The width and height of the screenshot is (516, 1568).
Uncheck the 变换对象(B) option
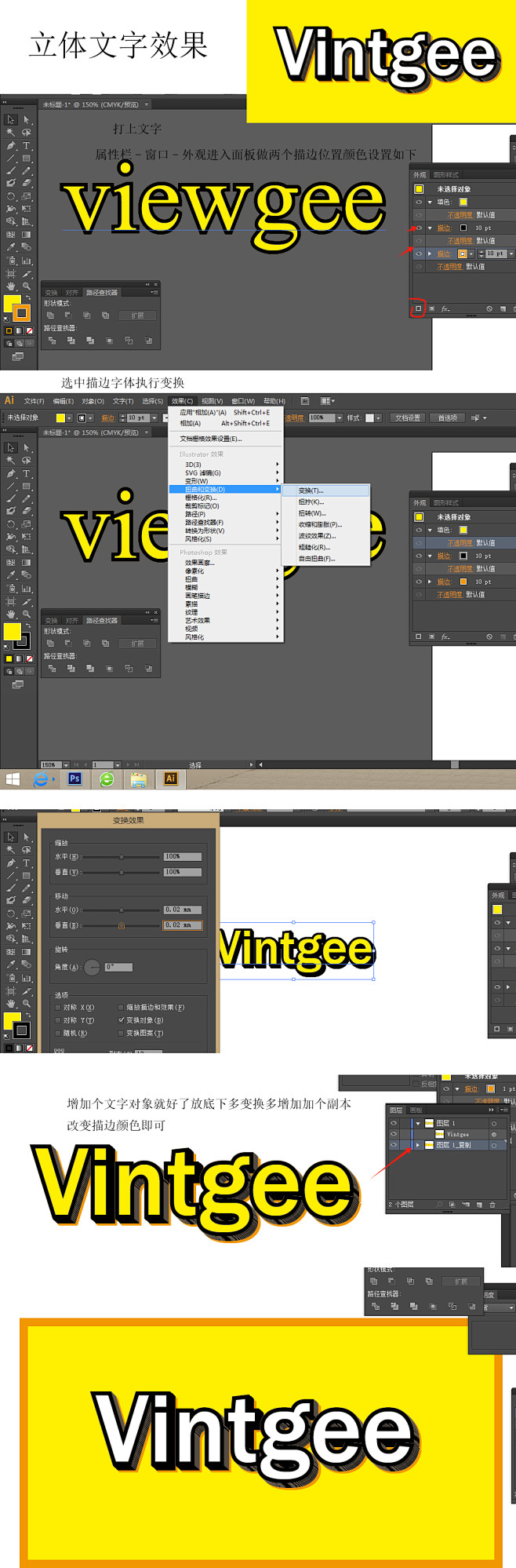pyautogui.click(x=121, y=1020)
